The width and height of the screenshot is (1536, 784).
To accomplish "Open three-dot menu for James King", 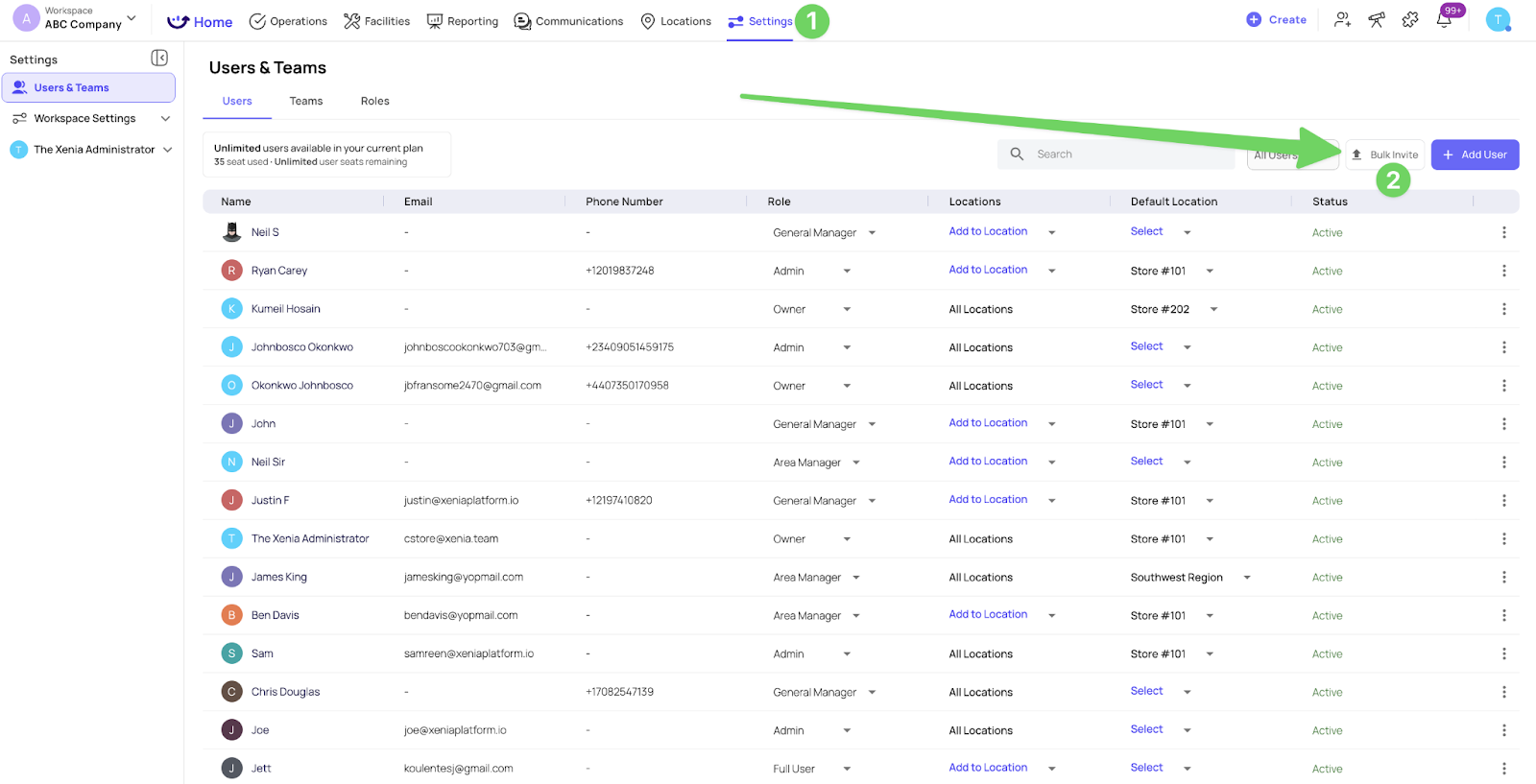I will [1503, 577].
